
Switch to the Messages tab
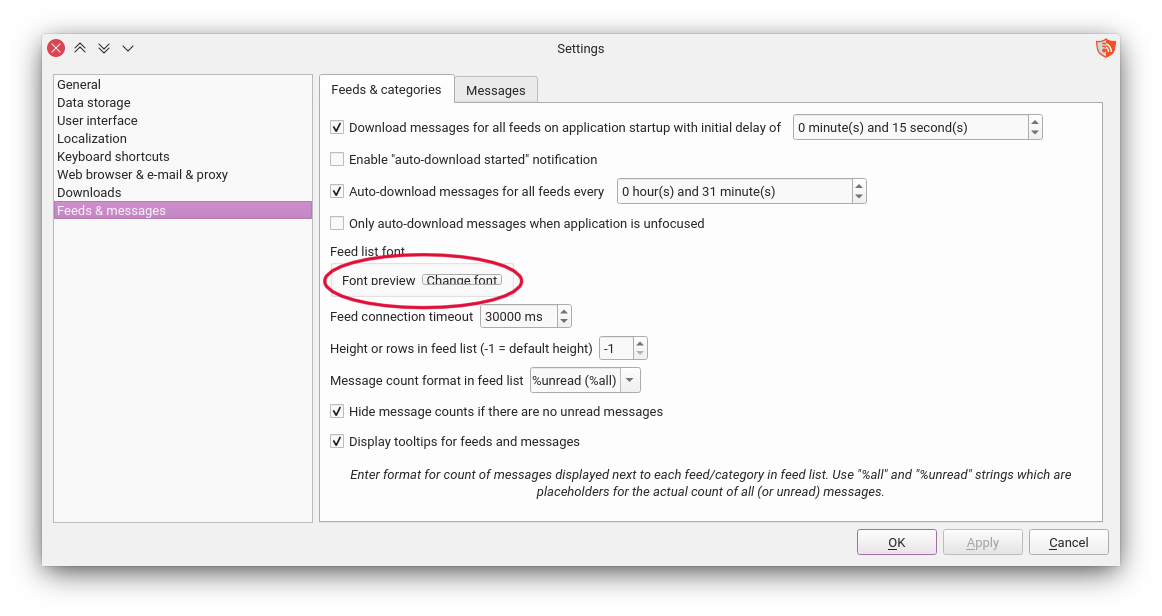(496, 90)
